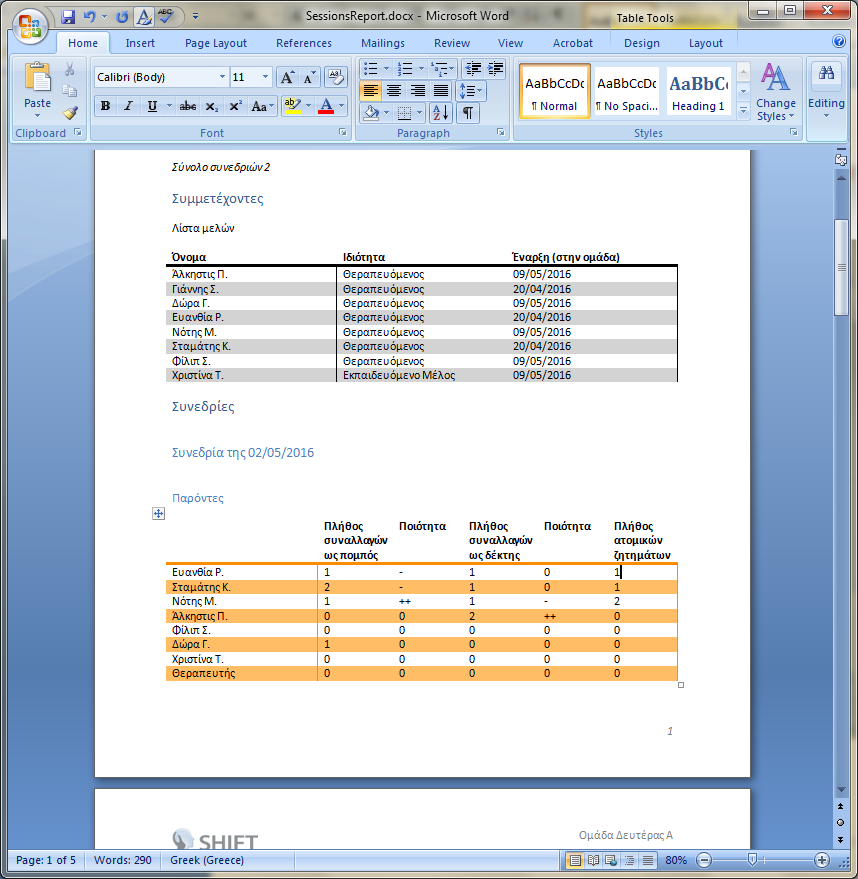The height and width of the screenshot is (879, 858).
Task: Clear formatting with the eraser icon
Action: pos(336,77)
